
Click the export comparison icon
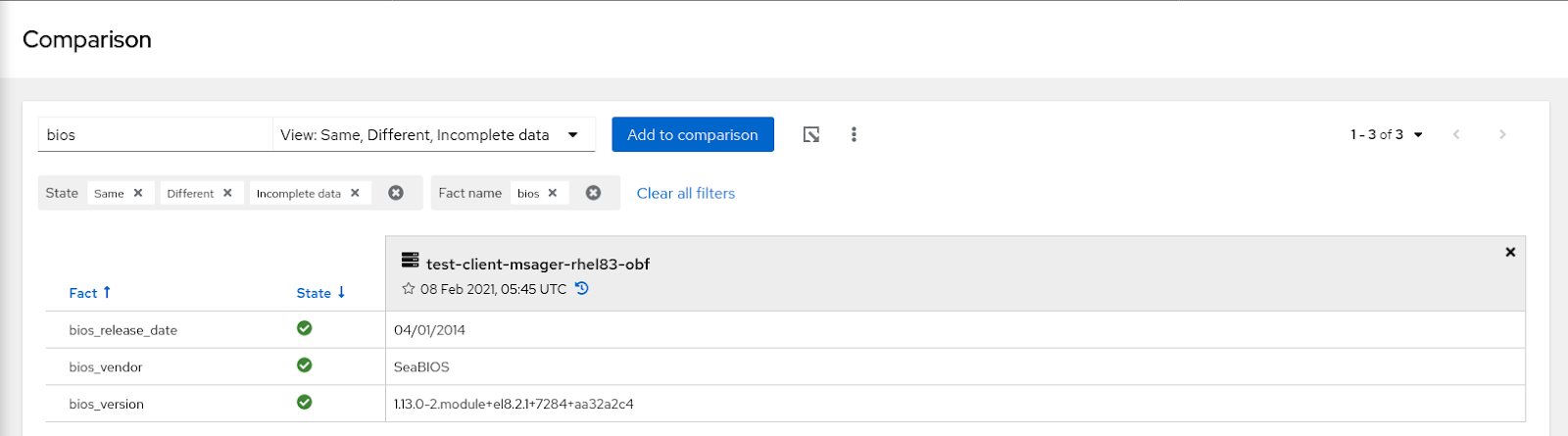pos(811,134)
